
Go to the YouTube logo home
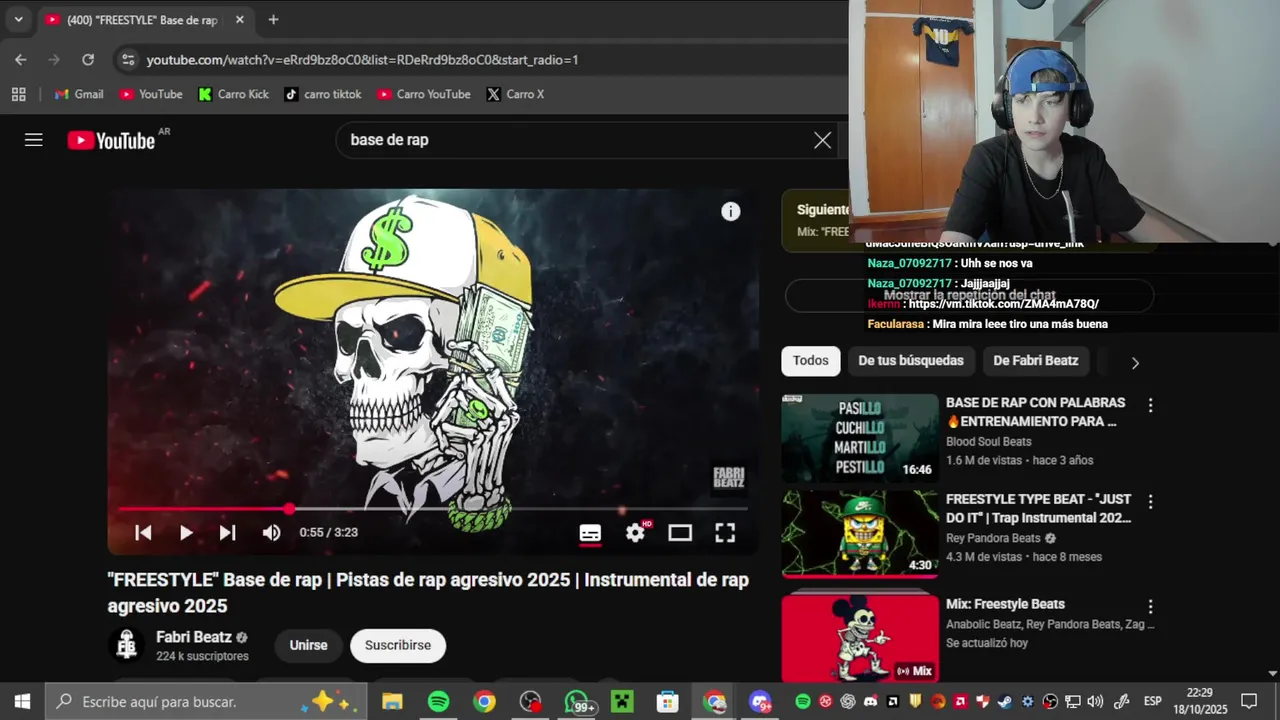click(111, 141)
